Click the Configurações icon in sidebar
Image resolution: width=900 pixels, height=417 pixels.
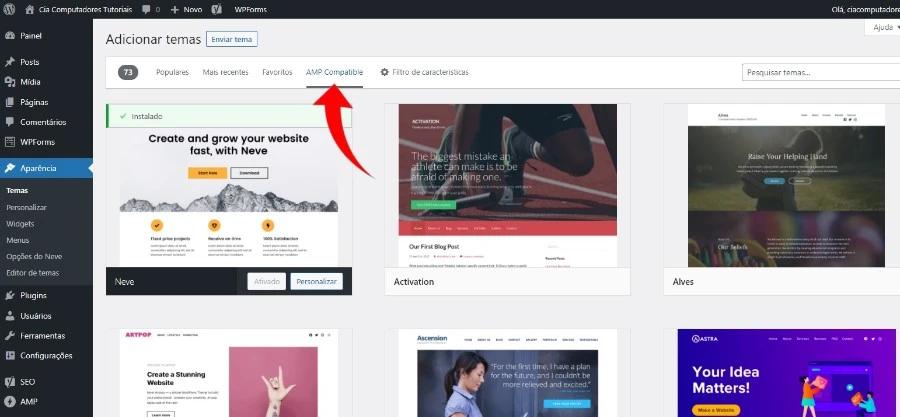click(10, 356)
